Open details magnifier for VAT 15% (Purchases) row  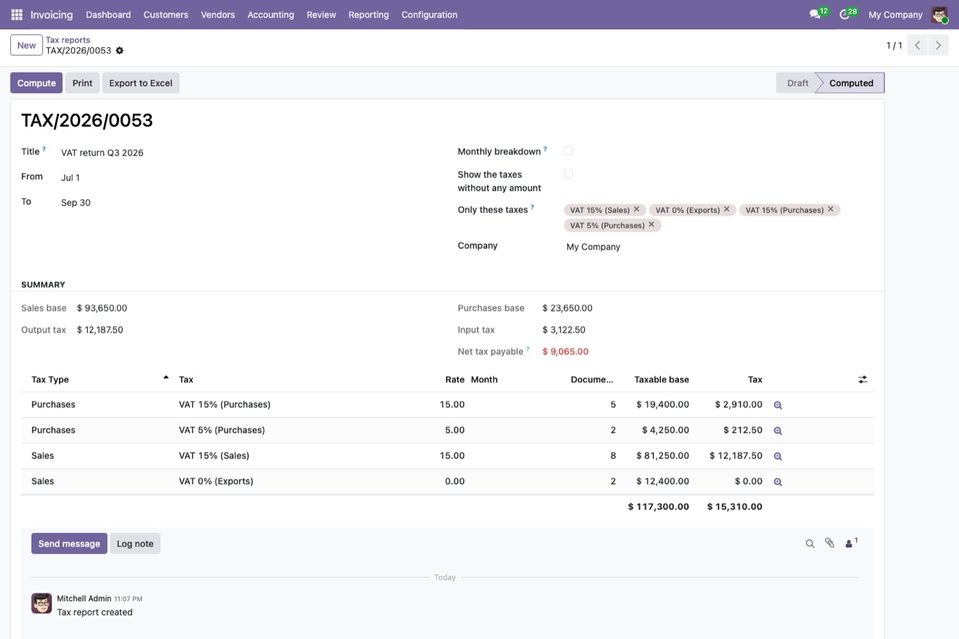click(778, 405)
